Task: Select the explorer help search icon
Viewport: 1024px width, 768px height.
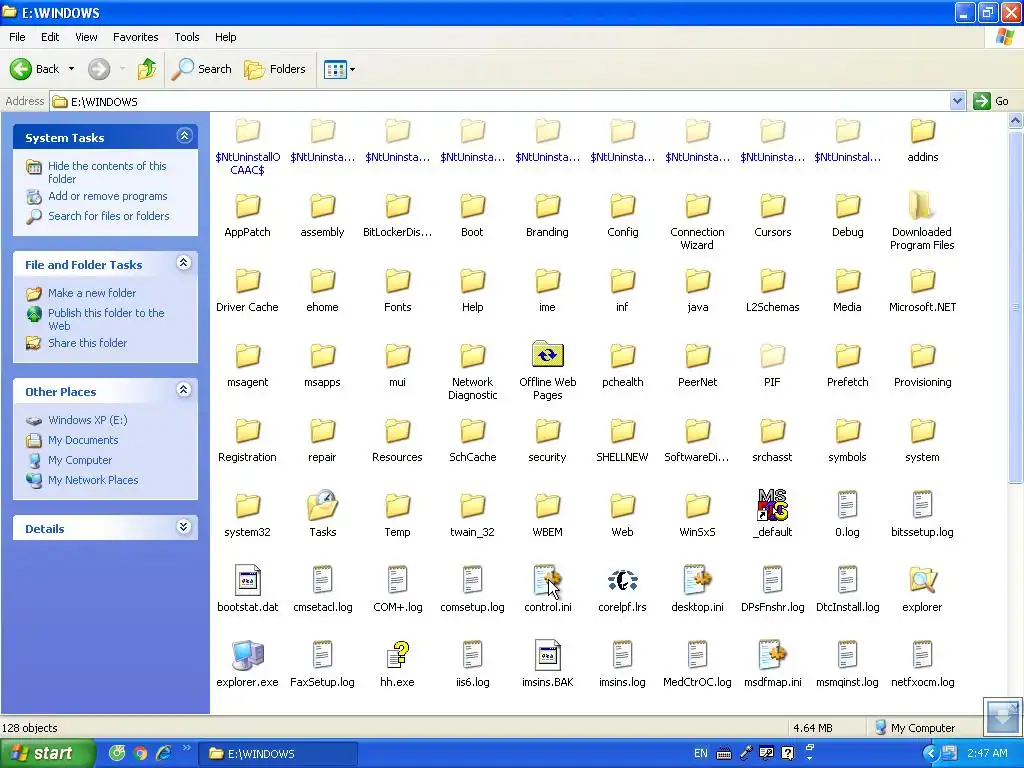Action: point(922,580)
